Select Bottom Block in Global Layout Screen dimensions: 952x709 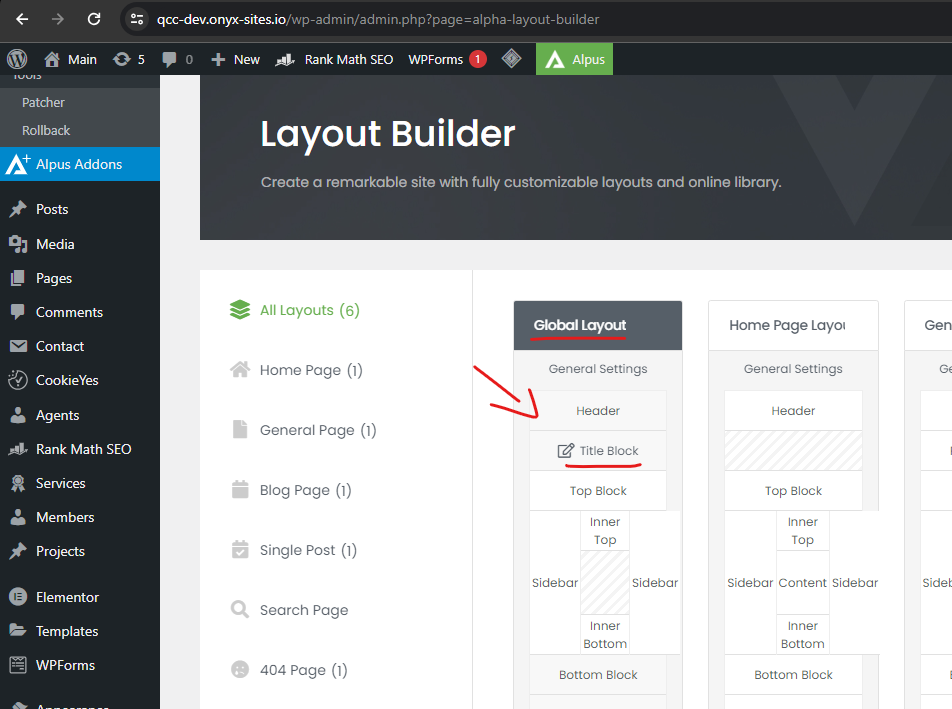point(598,675)
